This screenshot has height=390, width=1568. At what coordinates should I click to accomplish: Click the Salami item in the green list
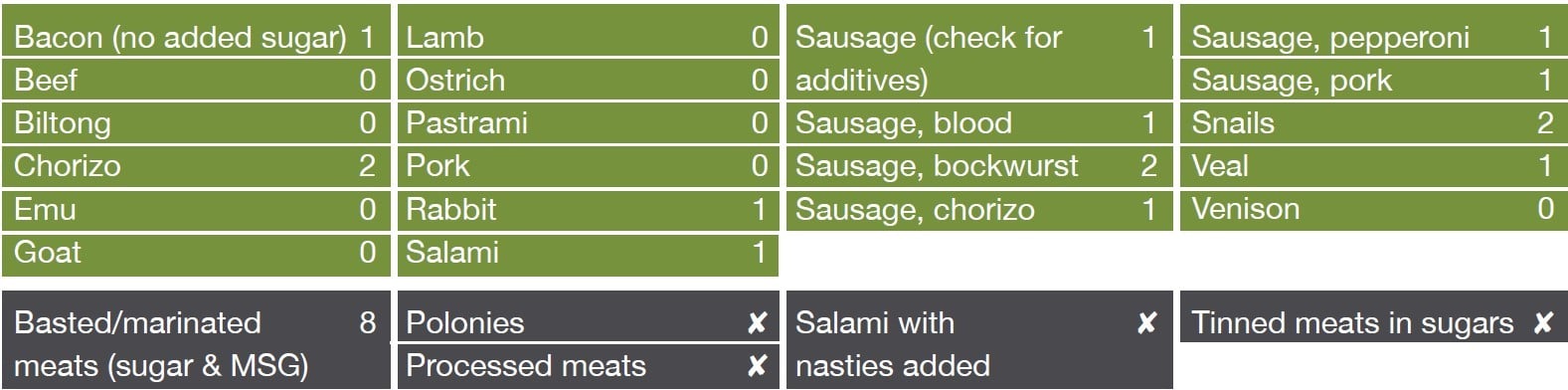tap(588, 253)
